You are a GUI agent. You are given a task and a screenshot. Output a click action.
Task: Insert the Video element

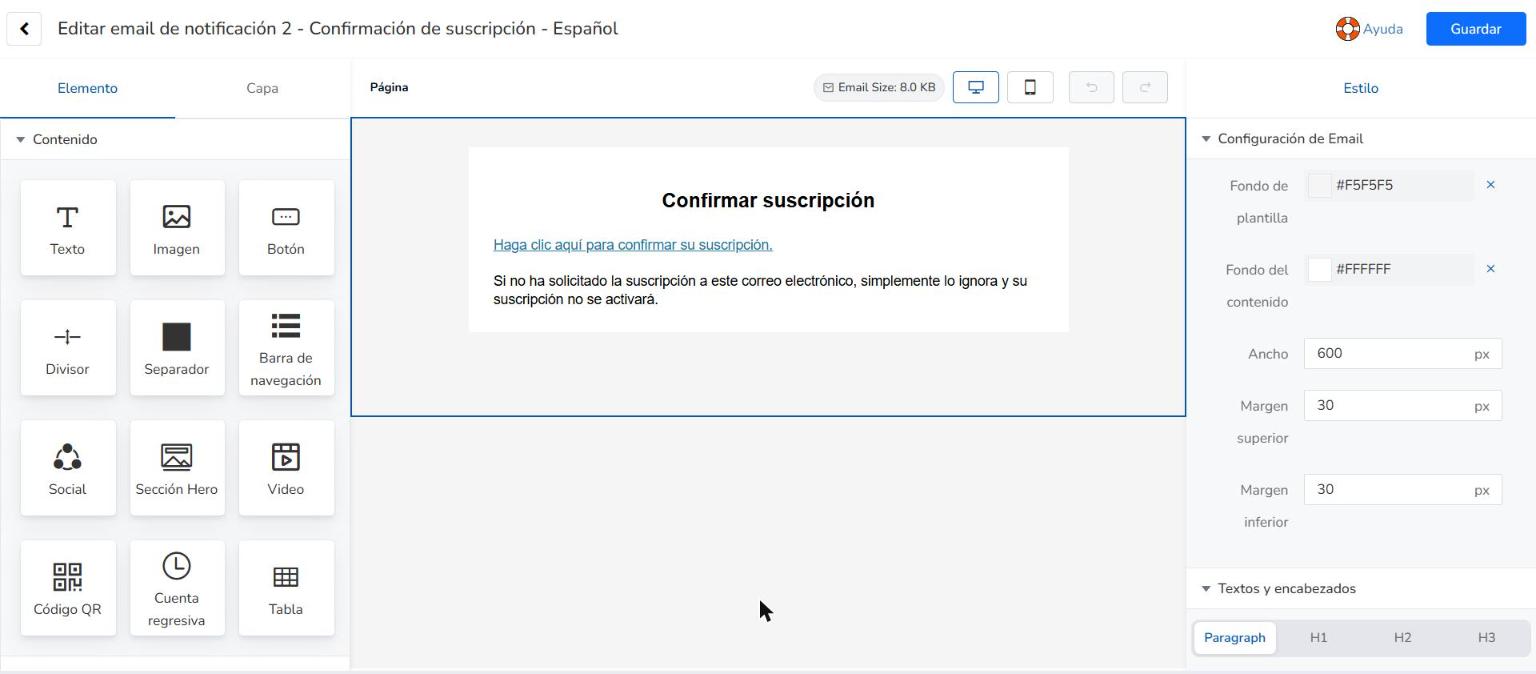[x=286, y=468]
